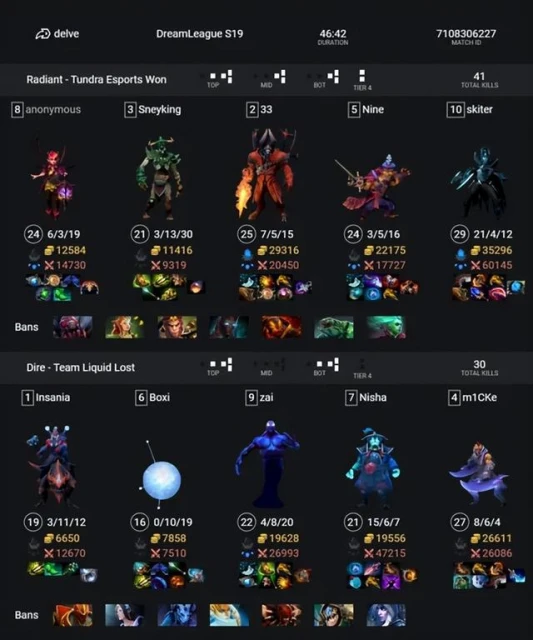Screen dimensions: 533x640
Task: Click the delve logo icon
Action: [x=42, y=34]
